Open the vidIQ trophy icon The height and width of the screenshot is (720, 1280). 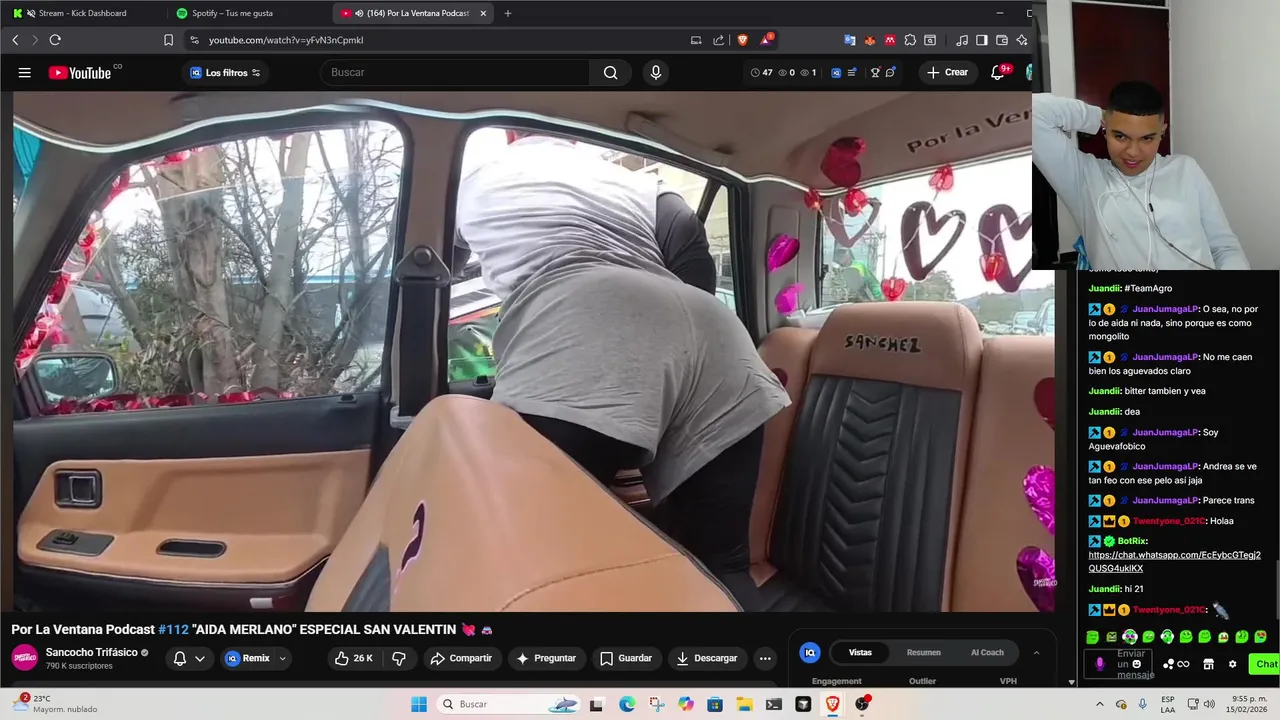pos(874,72)
